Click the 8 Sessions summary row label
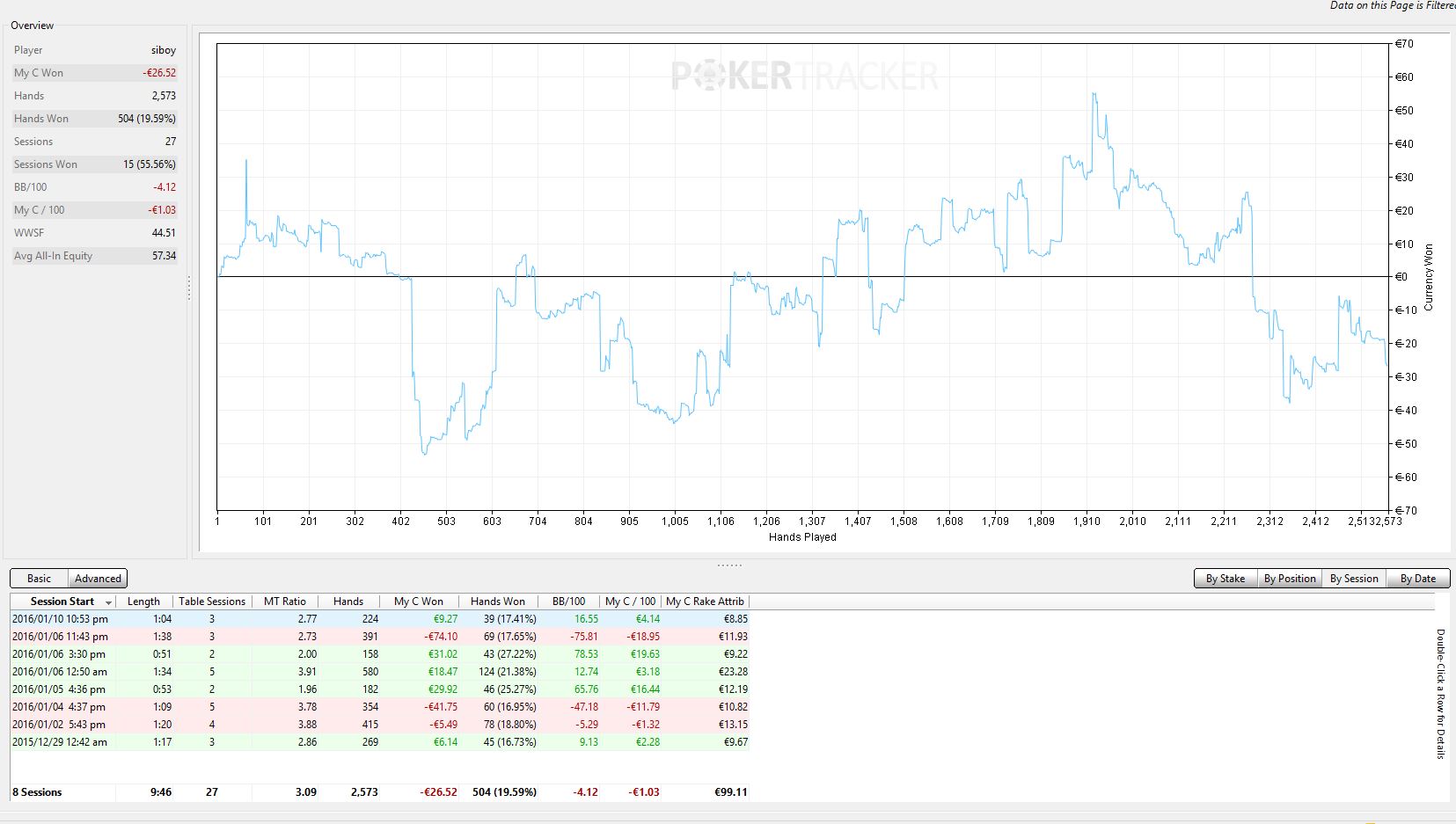Viewport: 1456px width, 824px height. (x=37, y=792)
